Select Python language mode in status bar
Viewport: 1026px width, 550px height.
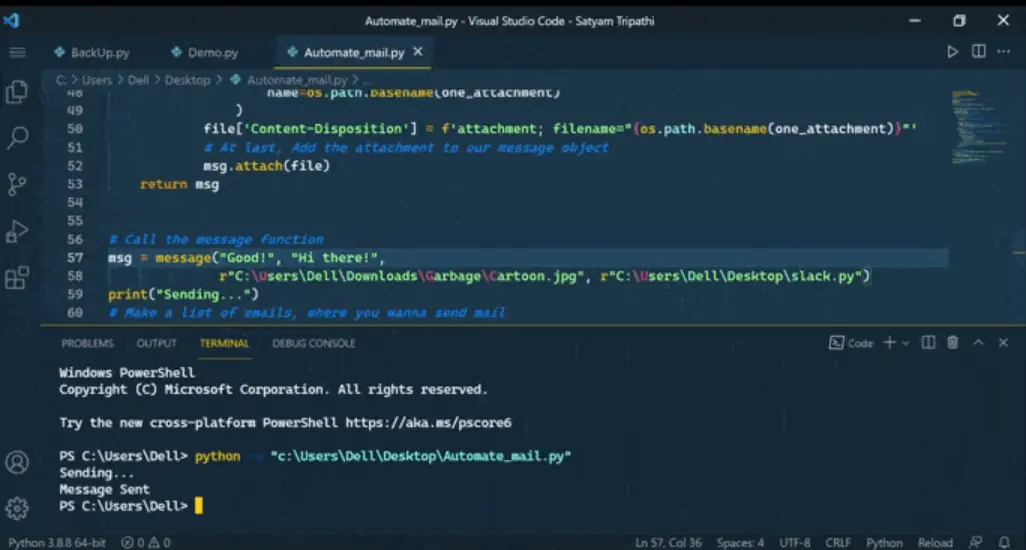click(x=884, y=542)
